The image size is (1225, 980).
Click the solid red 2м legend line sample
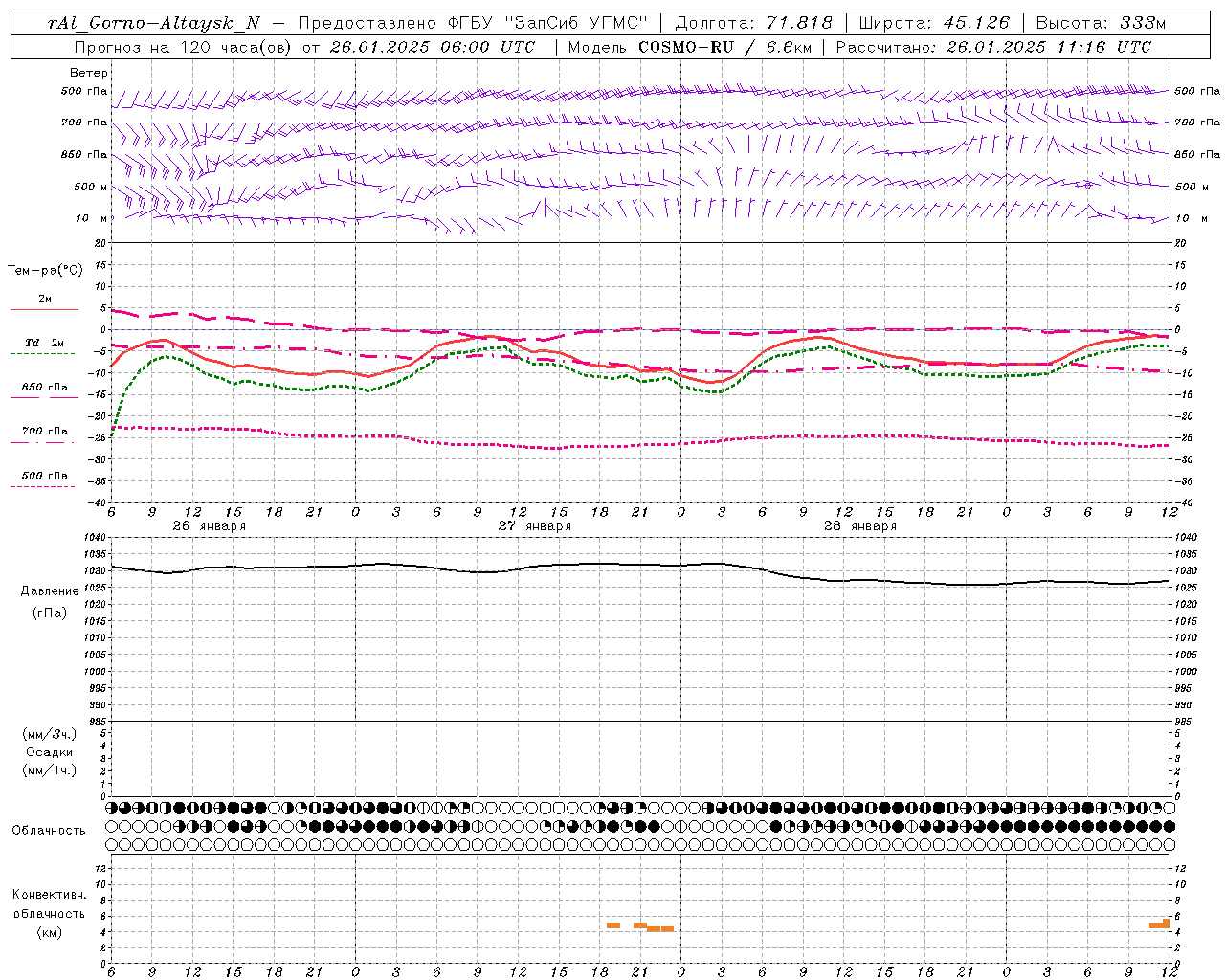click(x=44, y=309)
